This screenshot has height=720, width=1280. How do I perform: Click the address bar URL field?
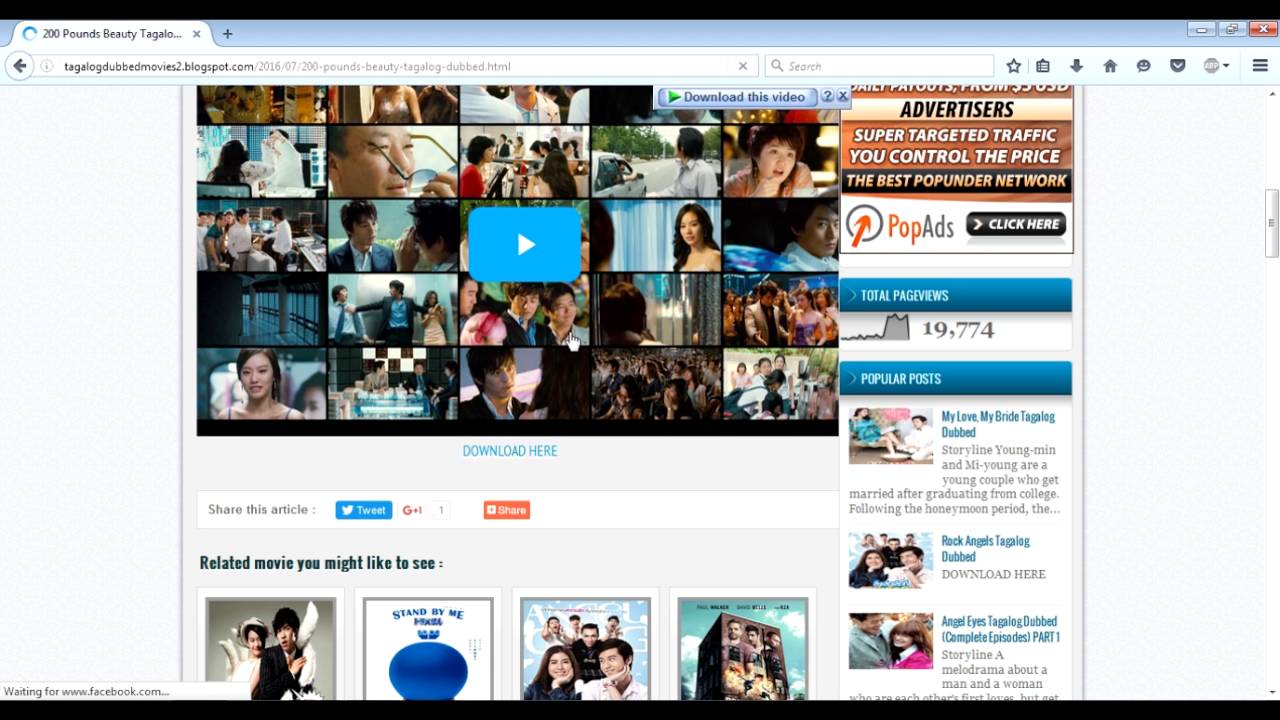pyautogui.click(x=395, y=66)
